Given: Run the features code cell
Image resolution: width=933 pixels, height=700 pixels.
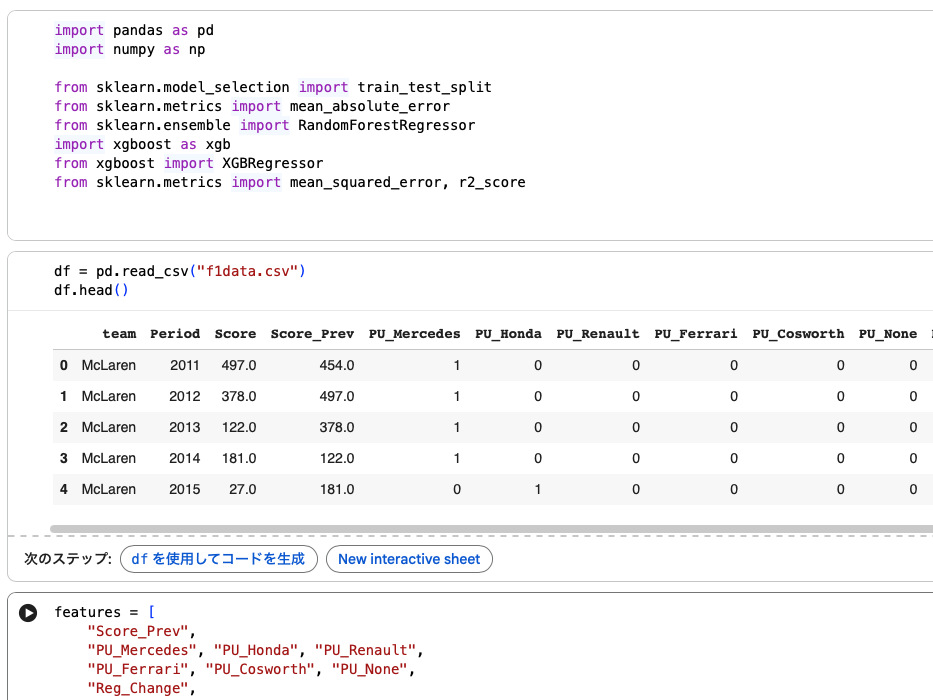Looking at the screenshot, I should [x=28, y=613].
